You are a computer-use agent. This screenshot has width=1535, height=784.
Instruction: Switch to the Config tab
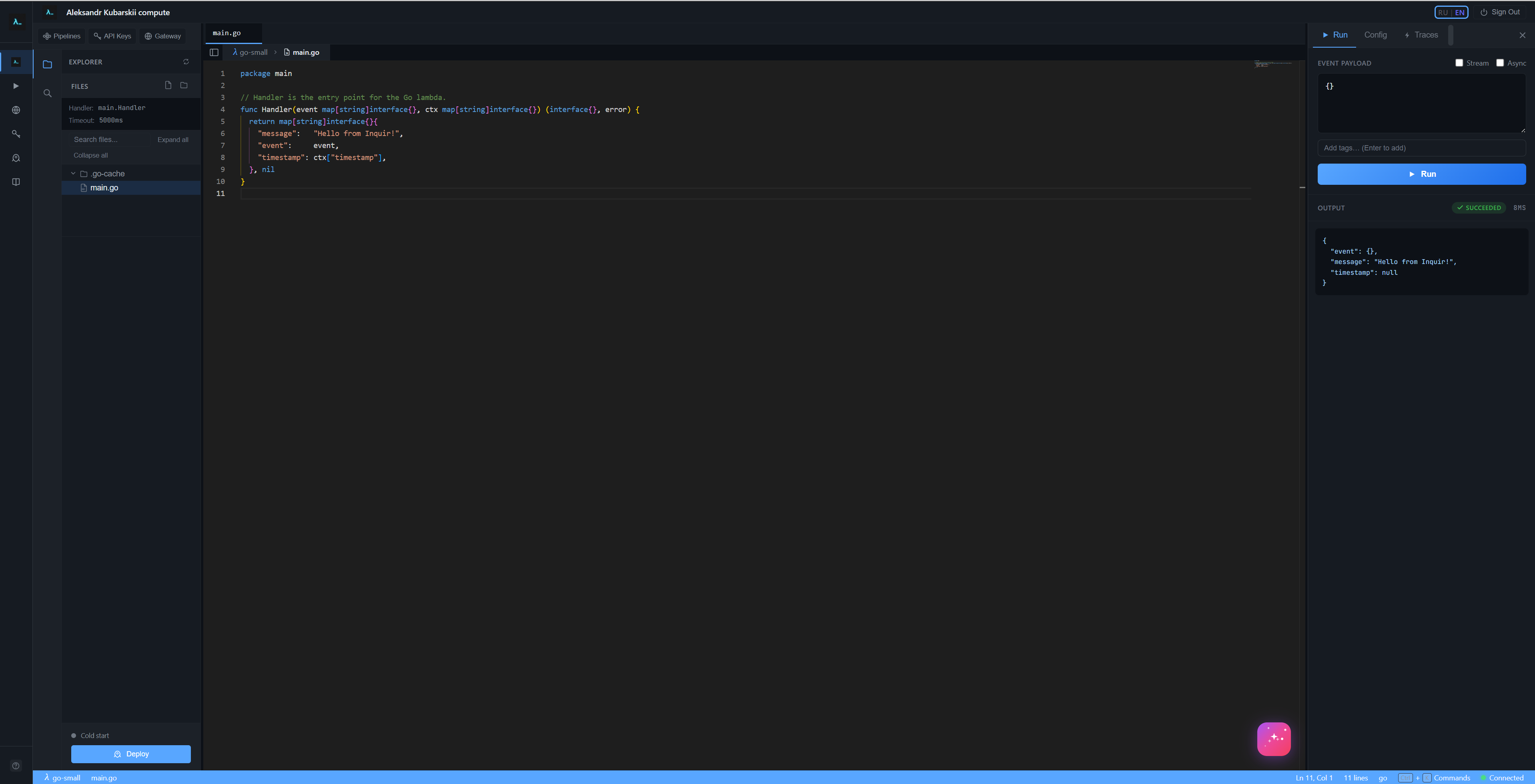point(1375,35)
